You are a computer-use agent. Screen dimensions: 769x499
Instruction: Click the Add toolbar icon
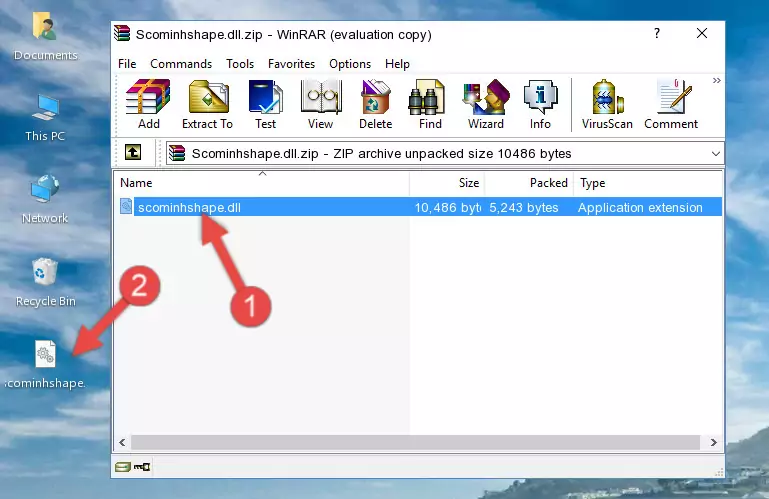(148, 104)
